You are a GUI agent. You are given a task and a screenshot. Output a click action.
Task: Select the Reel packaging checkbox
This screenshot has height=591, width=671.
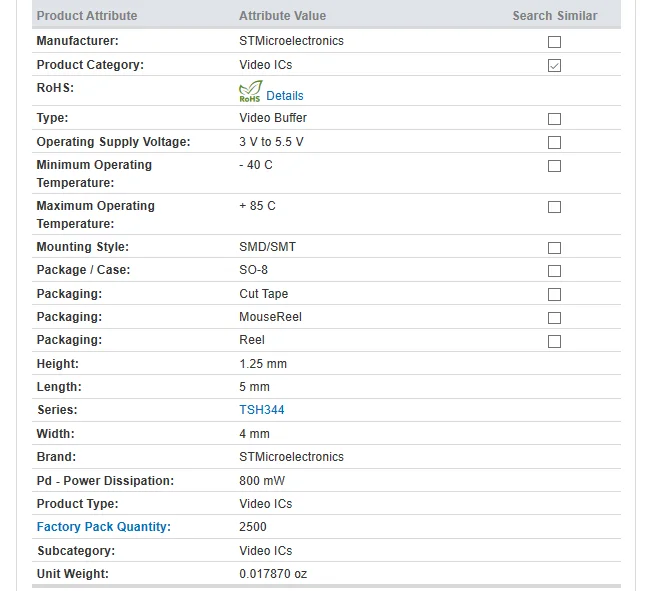pyautogui.click(x=554, y=341)
